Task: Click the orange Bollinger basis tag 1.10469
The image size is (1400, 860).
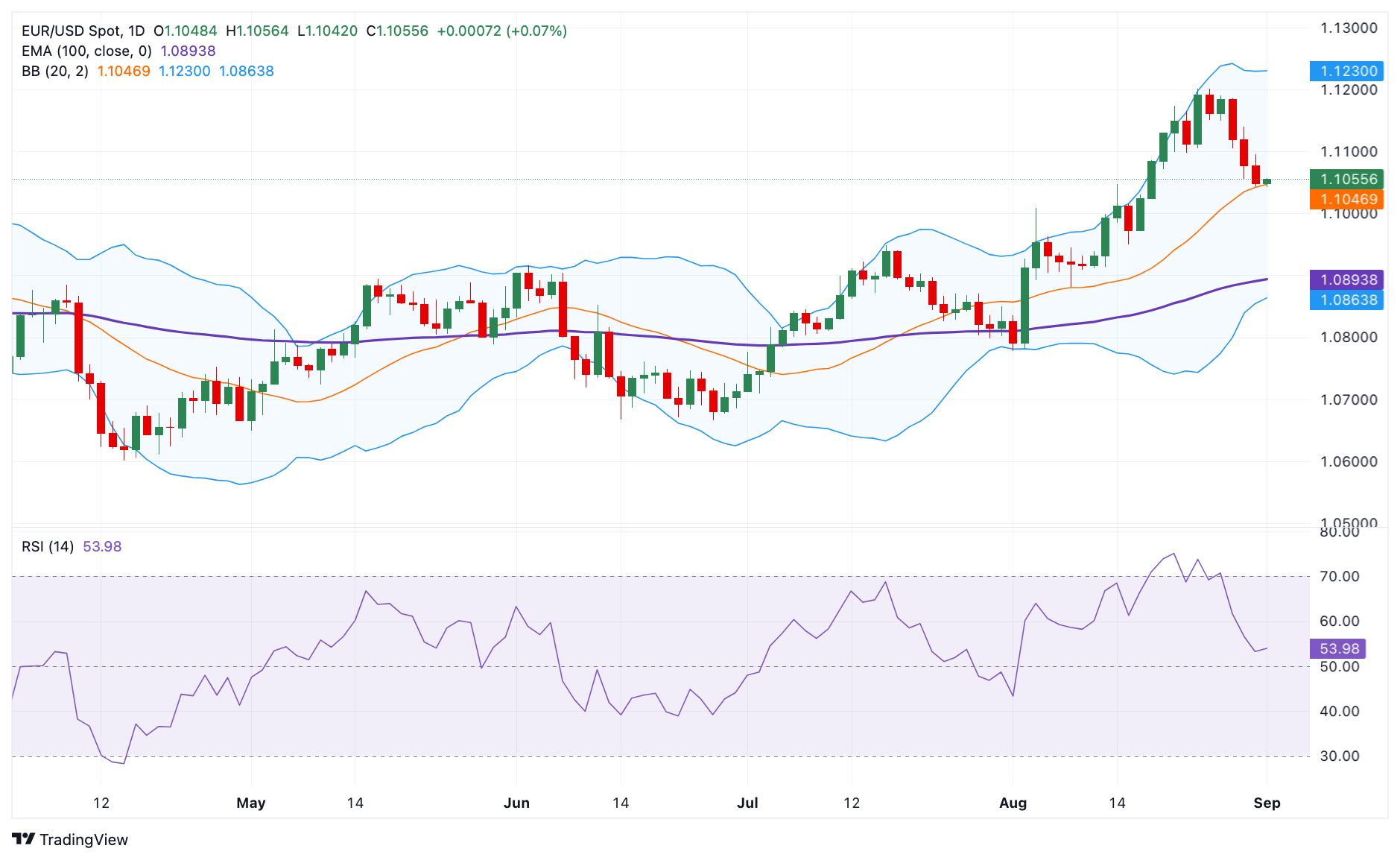Action: point(1349,200)
